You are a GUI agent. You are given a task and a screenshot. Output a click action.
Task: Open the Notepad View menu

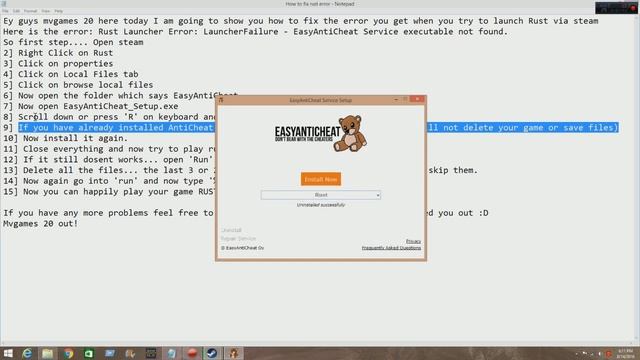point(46,11)
